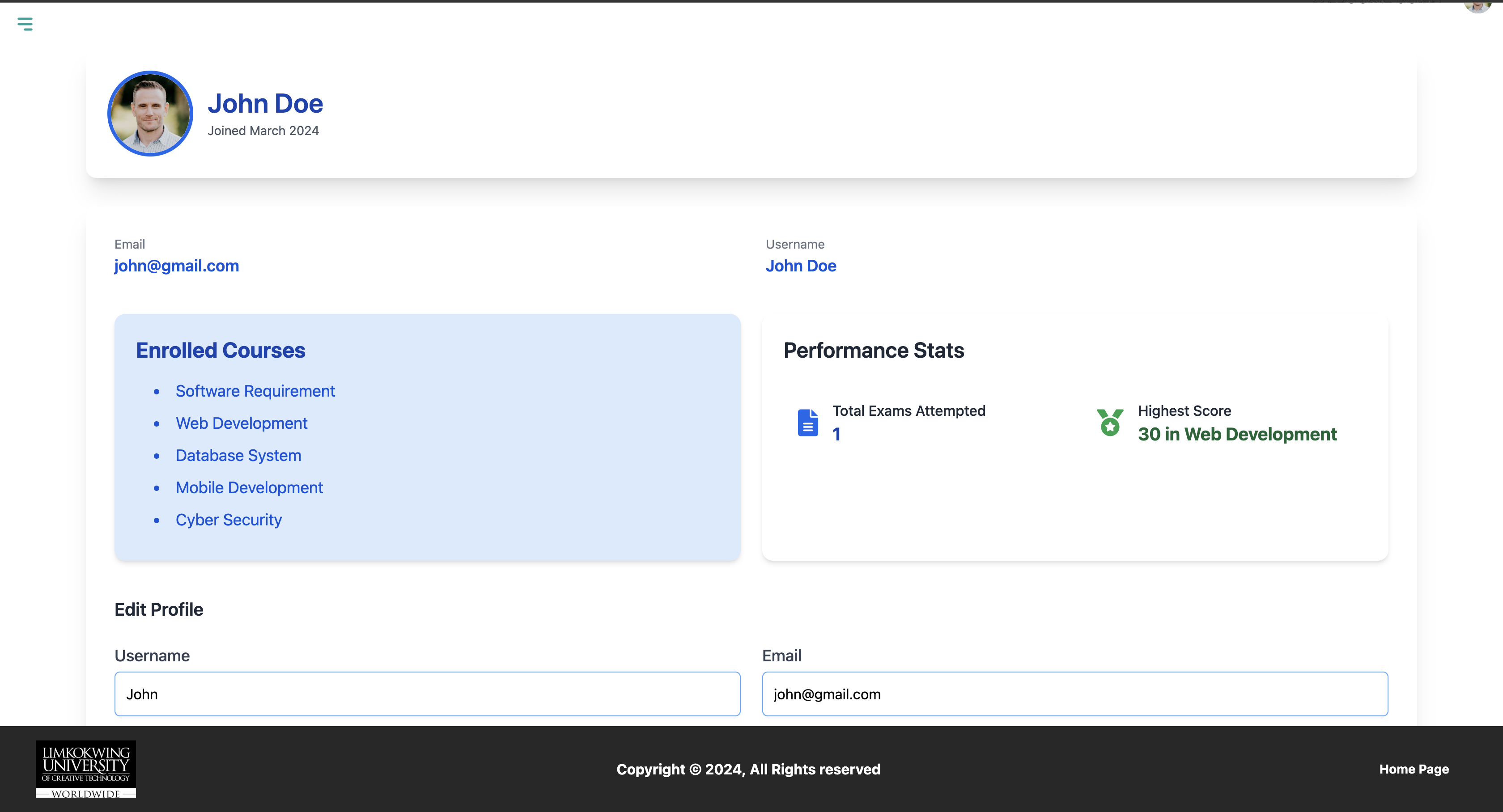
Task: Open Cyber Security course
Action: [x=228, y=520]
